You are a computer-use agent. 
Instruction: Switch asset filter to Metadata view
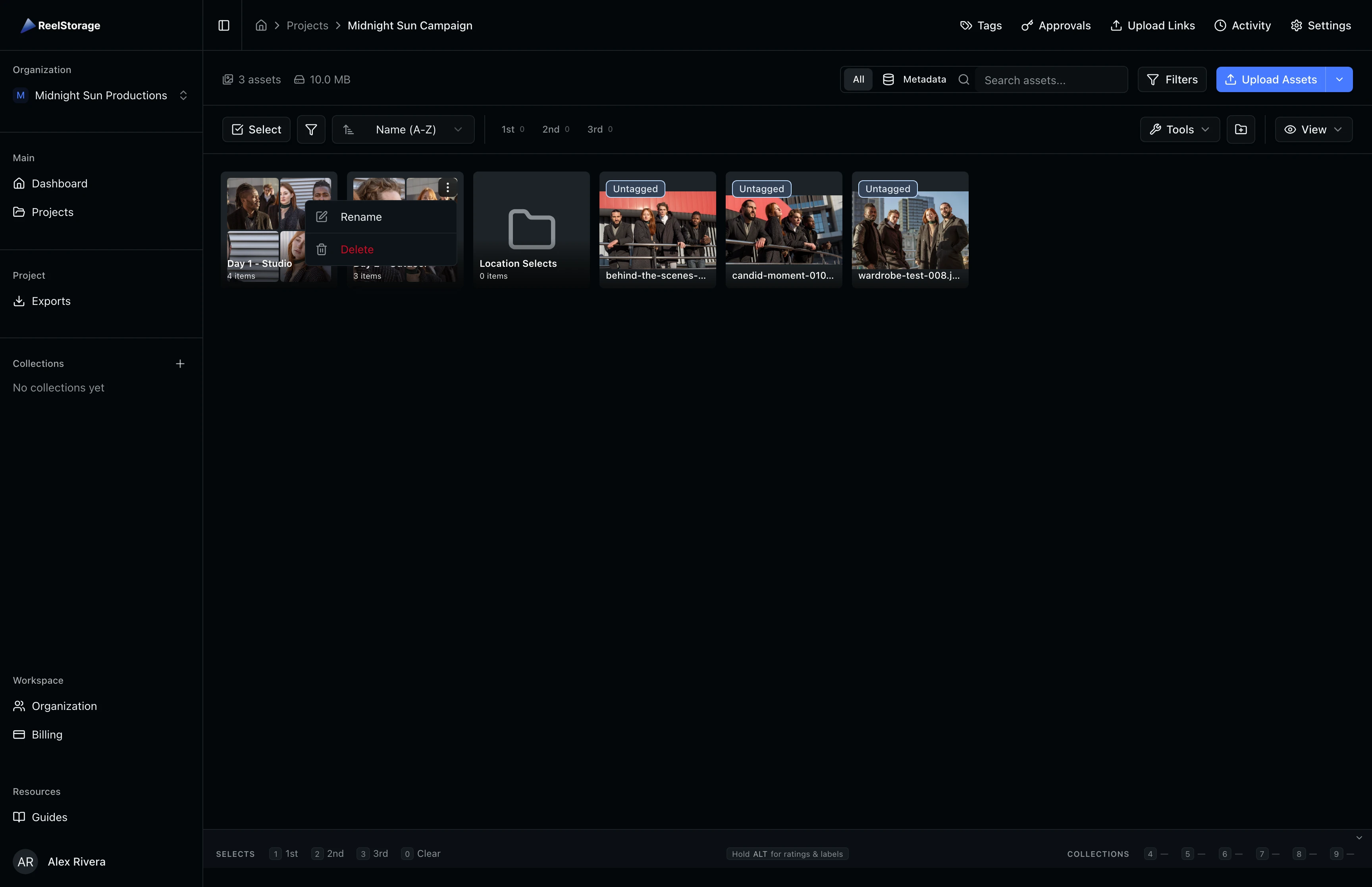[914, 79]
